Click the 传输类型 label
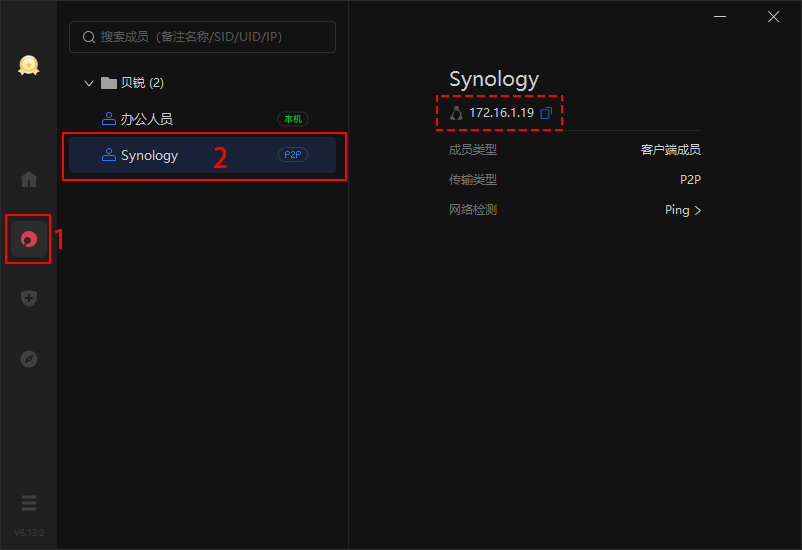Image resolution: width=802 pixels, height=550 pixels. tap(473, 180)
